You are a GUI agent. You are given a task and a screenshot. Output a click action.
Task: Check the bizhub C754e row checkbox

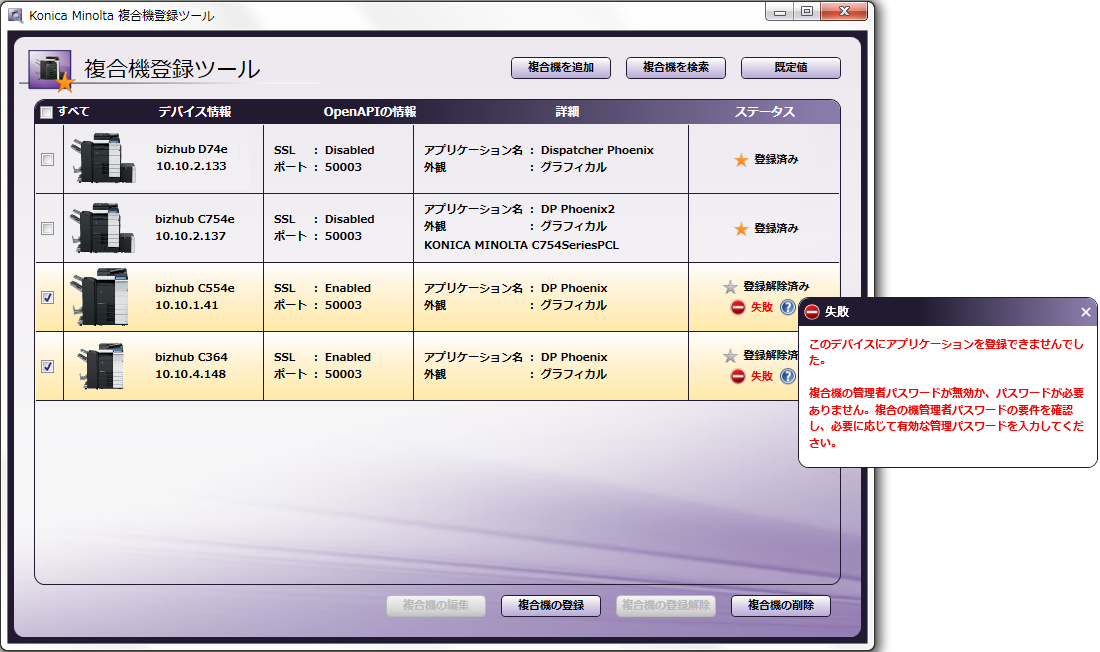[47, 228]
